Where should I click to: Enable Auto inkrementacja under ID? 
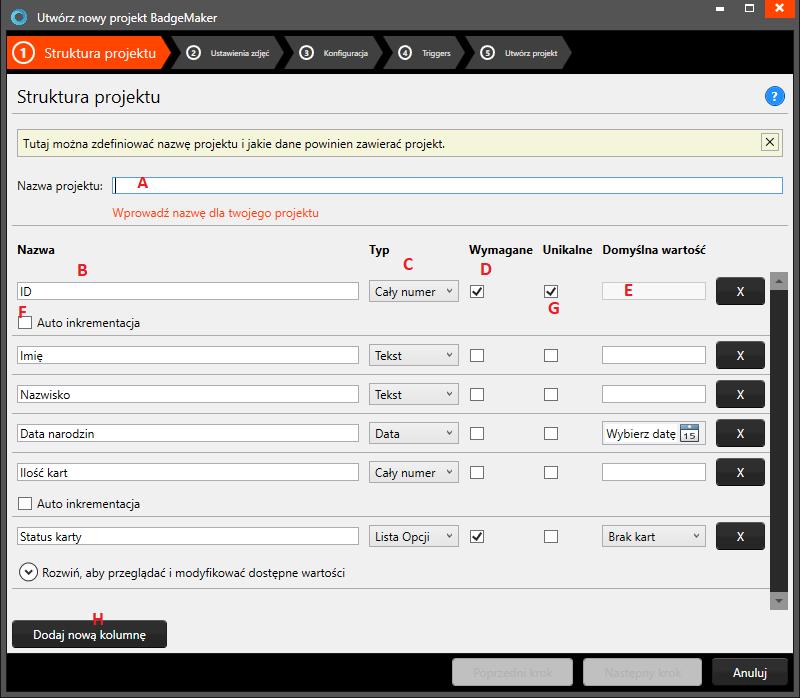point(25,322)
